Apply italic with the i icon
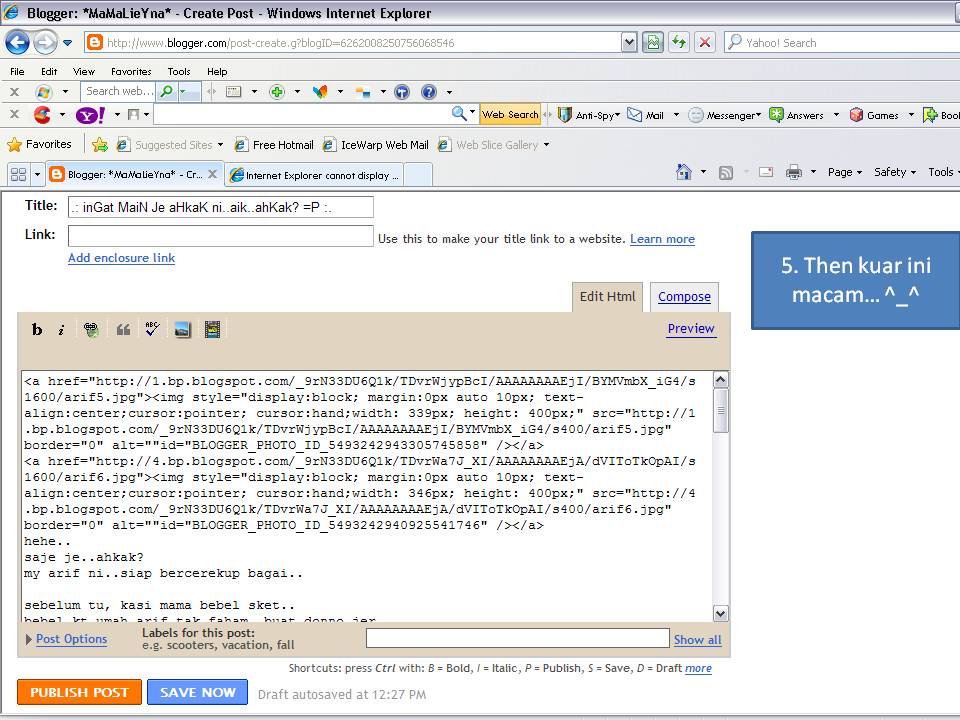The image size is (960, 720). 61,330
